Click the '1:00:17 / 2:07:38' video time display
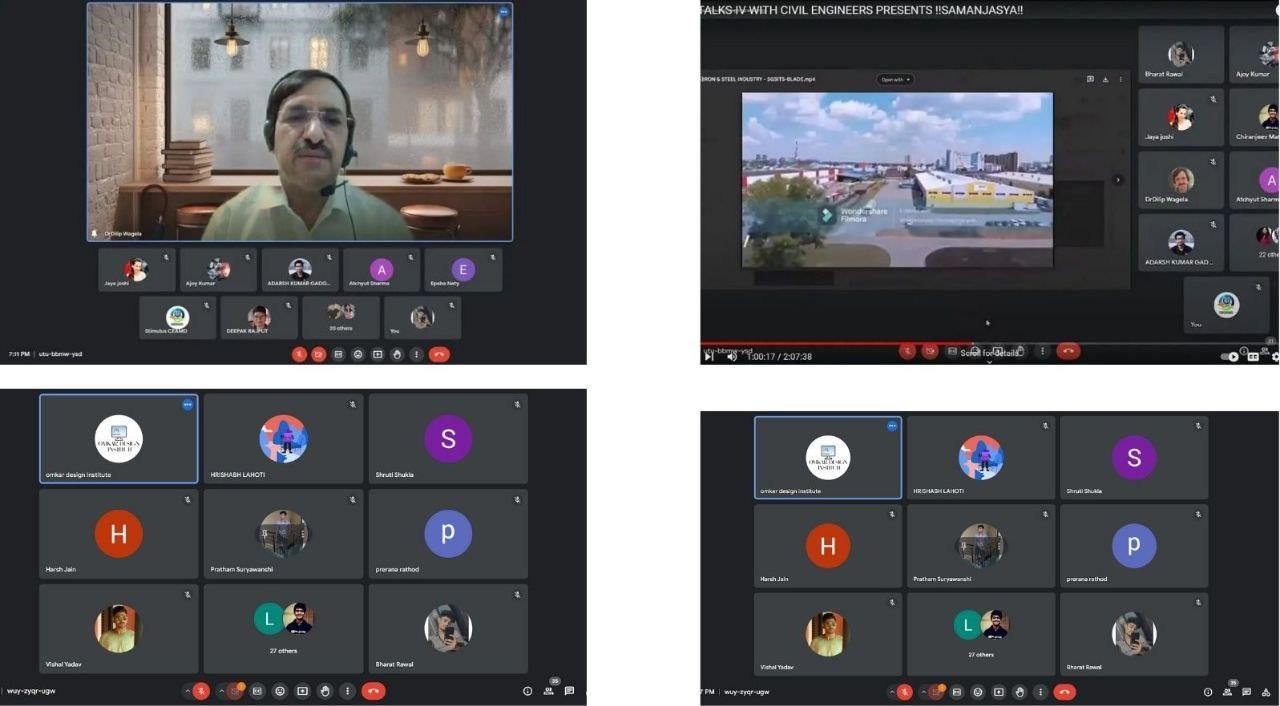 pos(779,357)
